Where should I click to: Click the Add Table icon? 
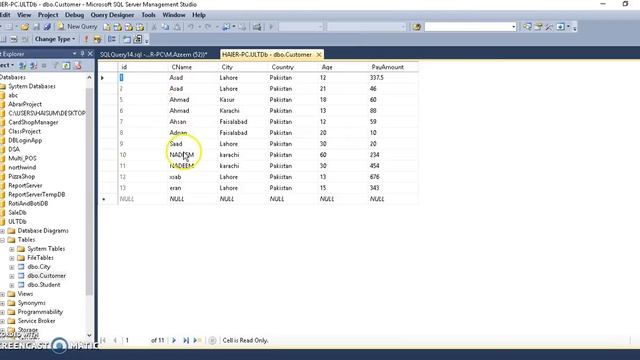127,39
